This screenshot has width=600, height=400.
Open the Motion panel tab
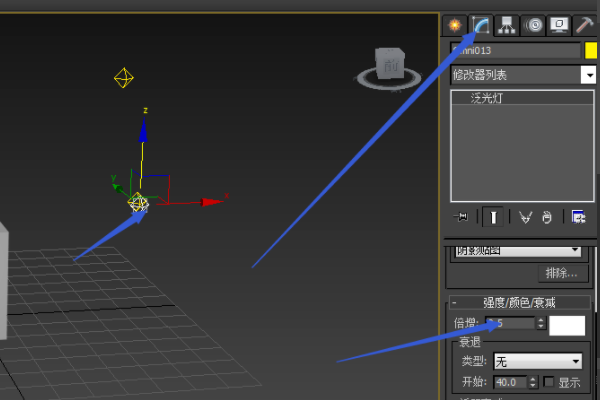pyautogui.click(x=534, y=24)
